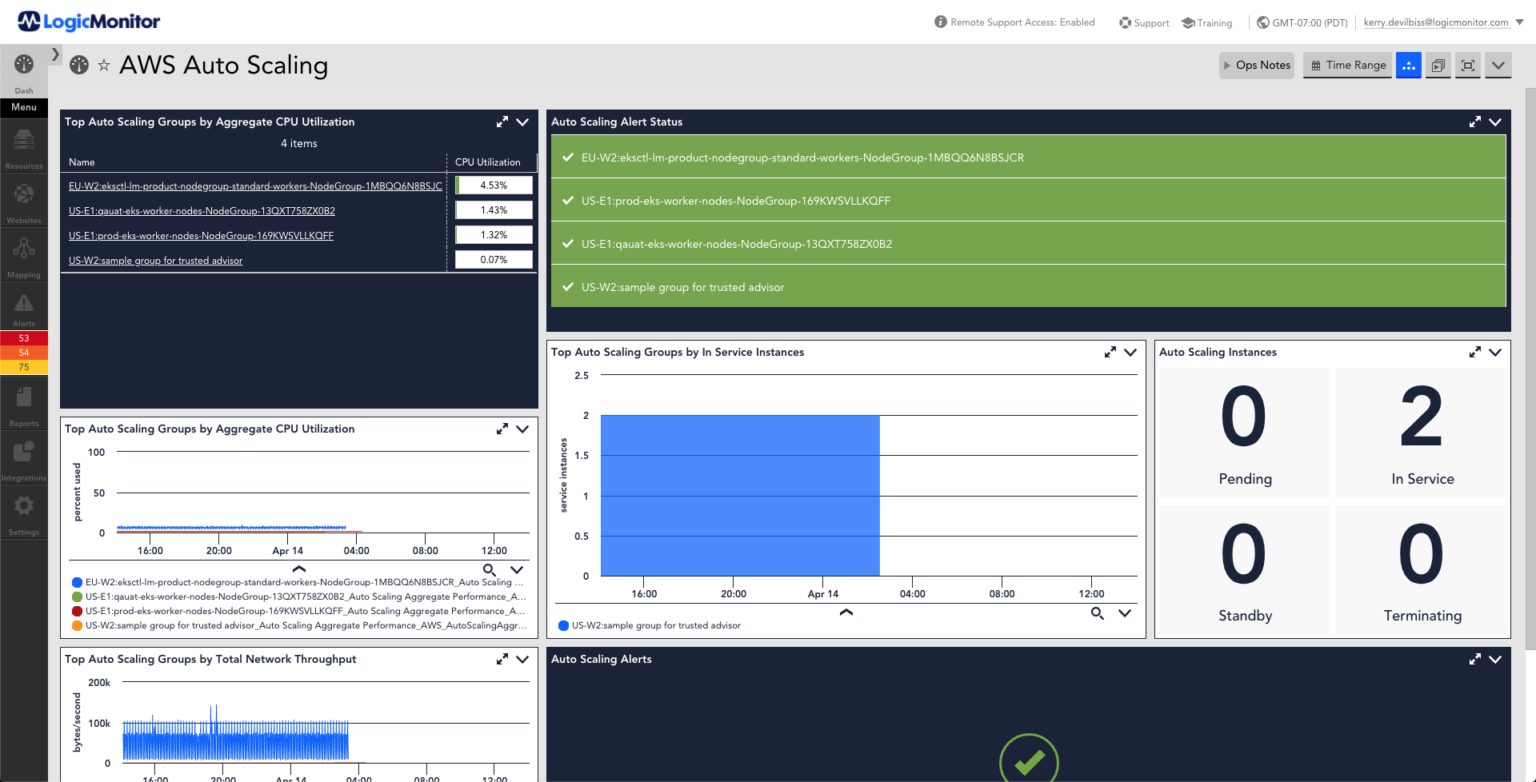Open US-W2:sample group for trusted advisor link
The image size is (1536, 782).
coord(155,260)
